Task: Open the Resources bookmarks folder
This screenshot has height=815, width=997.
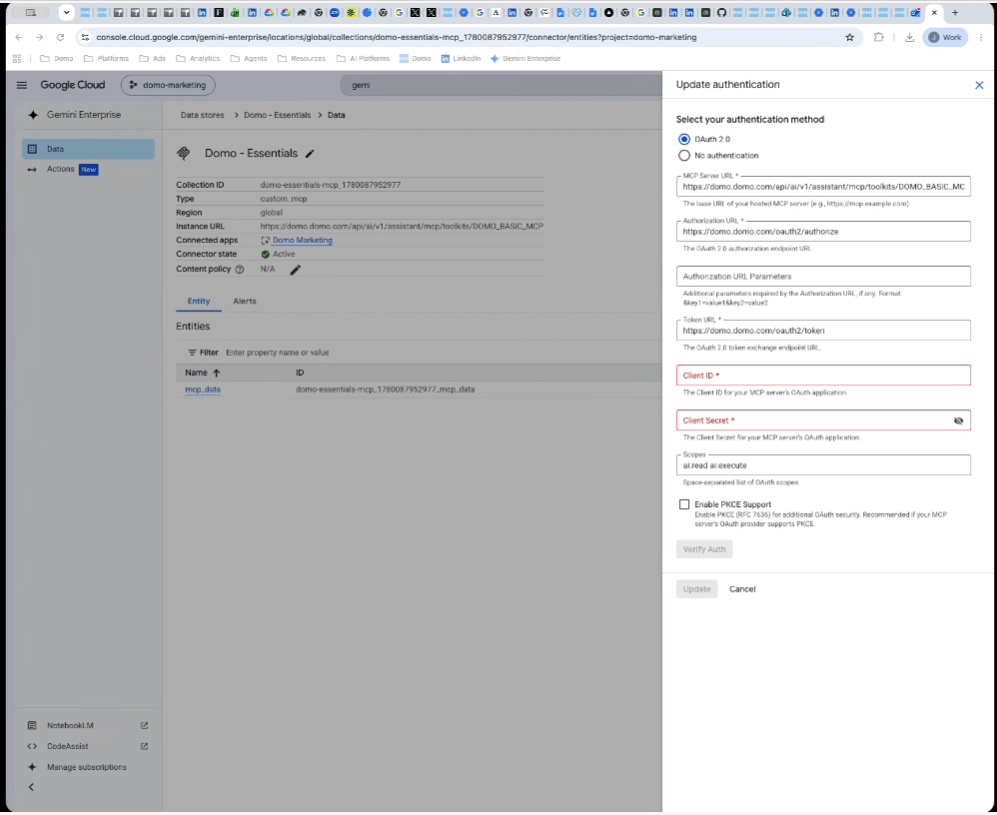Action: 301,58
